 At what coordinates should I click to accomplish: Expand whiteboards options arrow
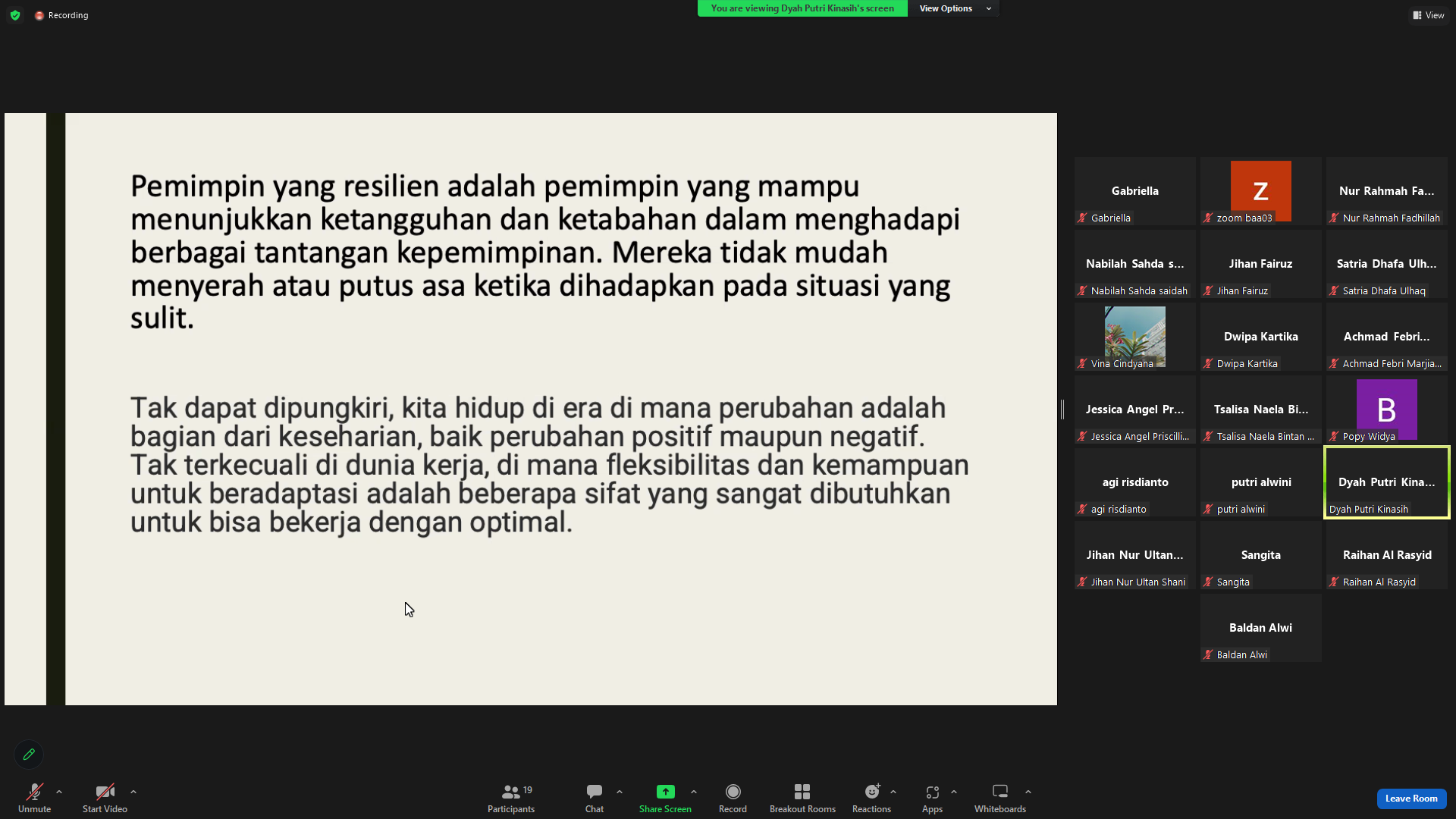1028,792
